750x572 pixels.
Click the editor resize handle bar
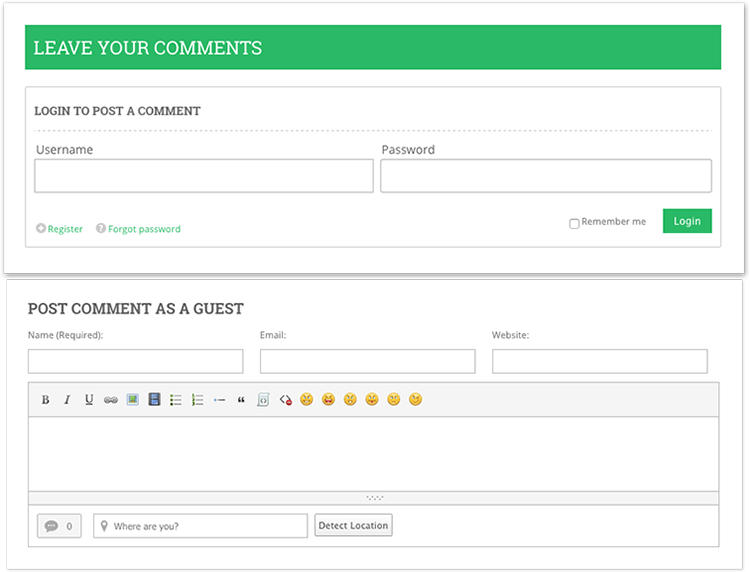click(373, 497)
